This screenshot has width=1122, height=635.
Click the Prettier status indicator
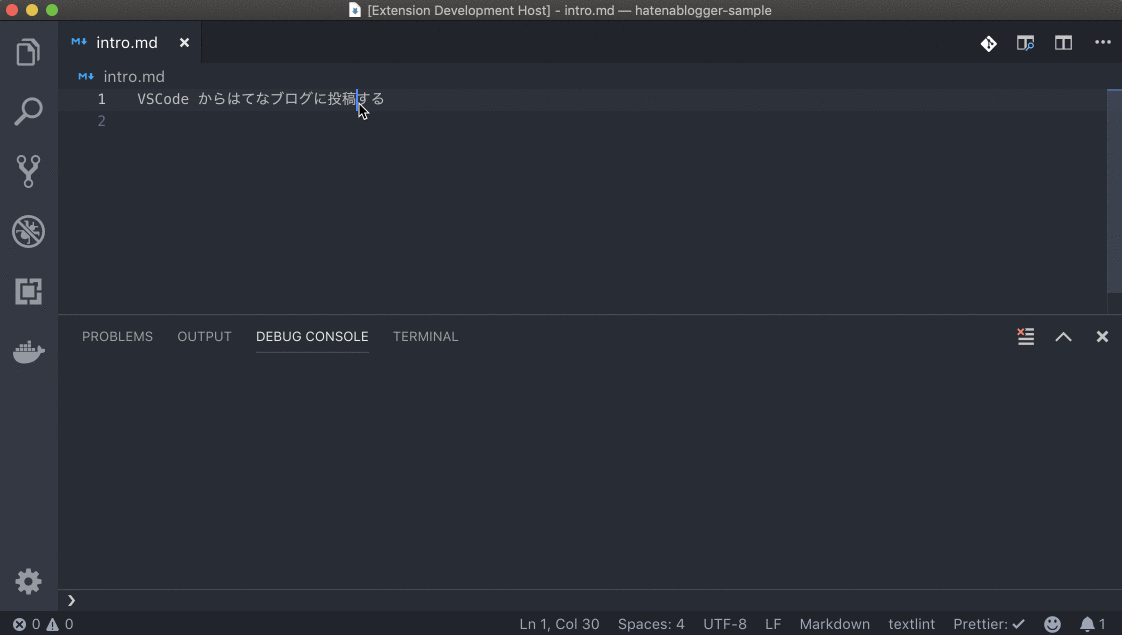point(989,624)
